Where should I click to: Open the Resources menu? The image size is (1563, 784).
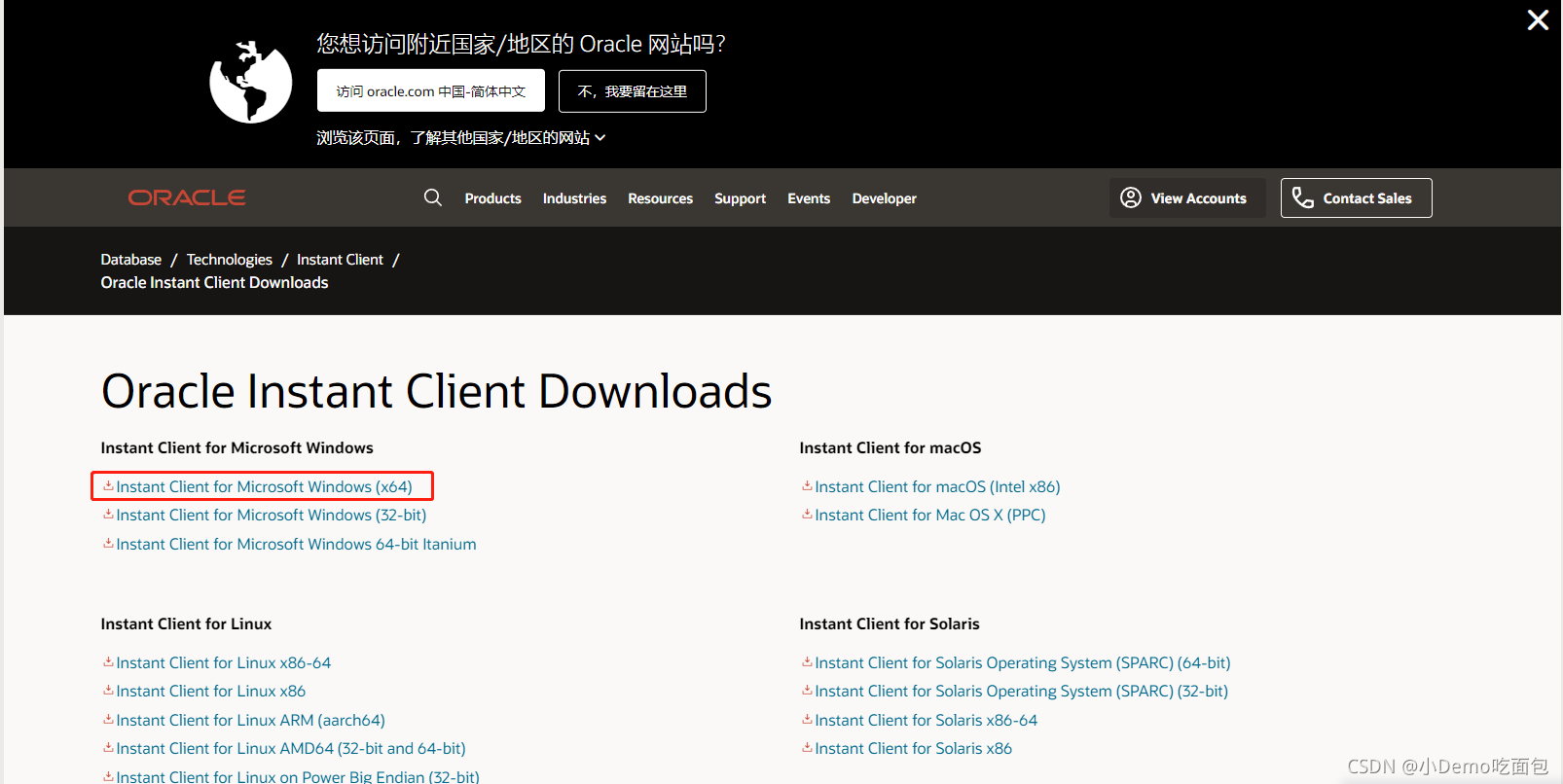tap(661, 198)
